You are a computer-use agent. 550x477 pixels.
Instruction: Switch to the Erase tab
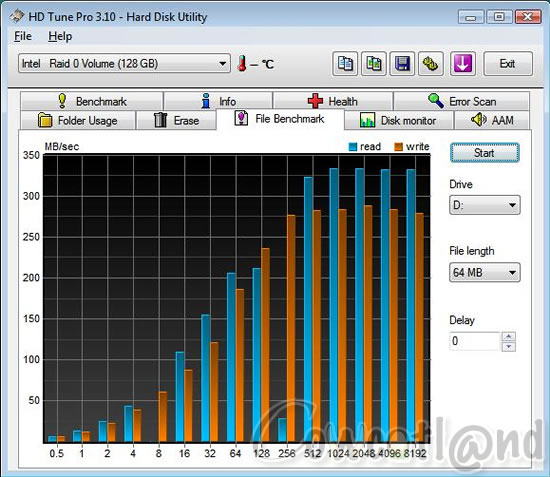click(x=176, y=120)
